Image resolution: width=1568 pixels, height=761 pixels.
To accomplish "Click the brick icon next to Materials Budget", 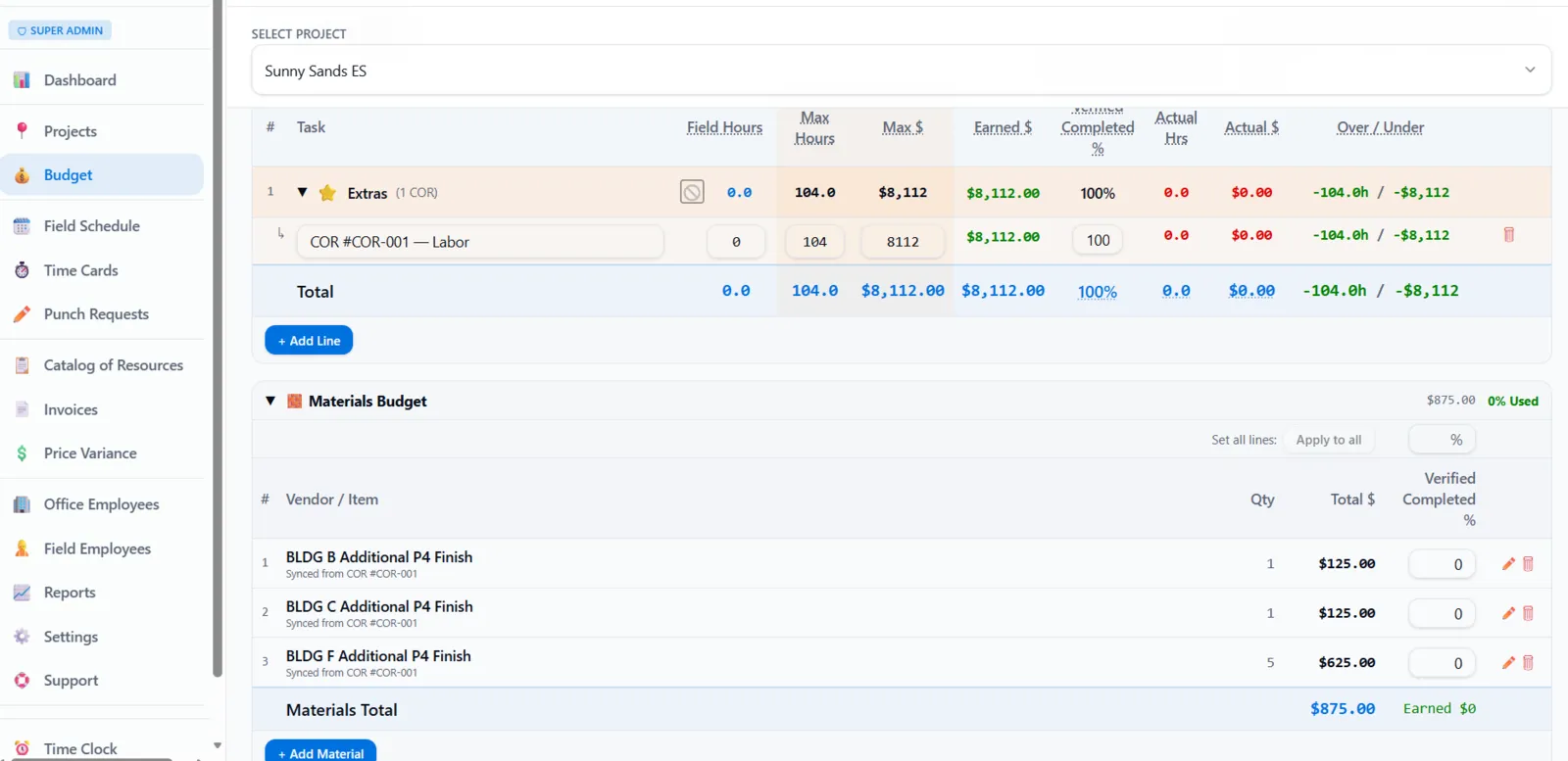I will [294, 401].
